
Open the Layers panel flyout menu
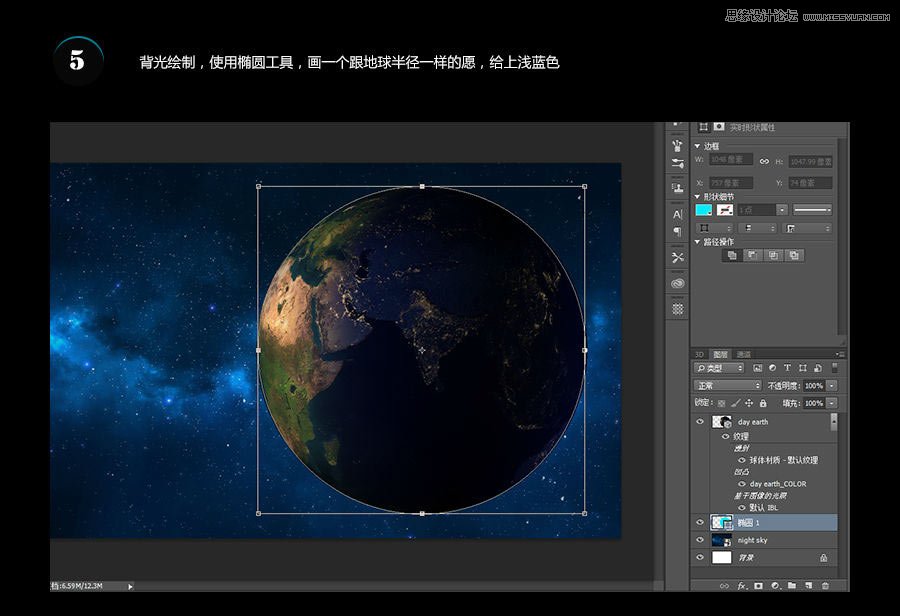(x=840, y=354)
